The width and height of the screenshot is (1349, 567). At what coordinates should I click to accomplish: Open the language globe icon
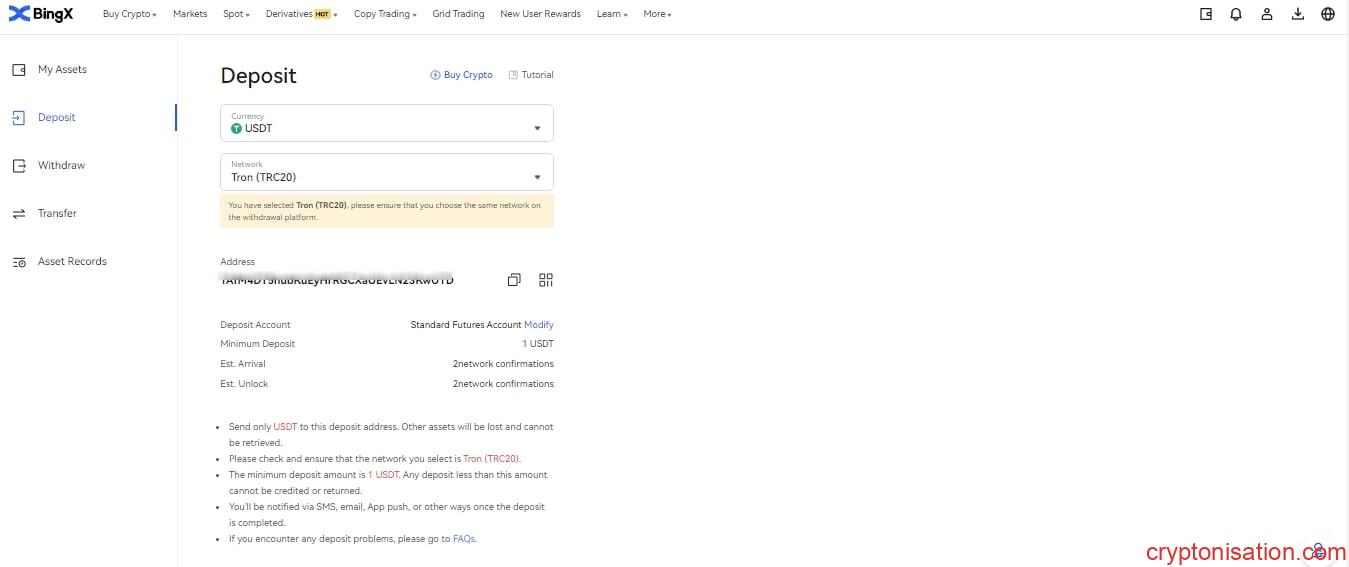(x=1328, y=14)
